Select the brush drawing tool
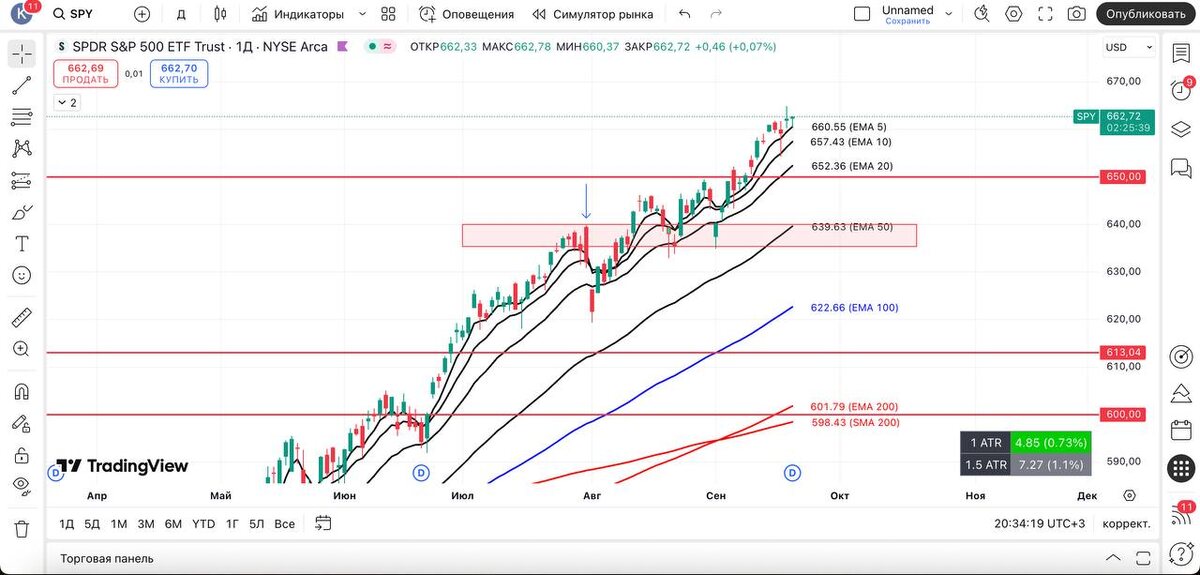Screen dimensions: 1200x575 pyautogui.click(x=21, y=212)
